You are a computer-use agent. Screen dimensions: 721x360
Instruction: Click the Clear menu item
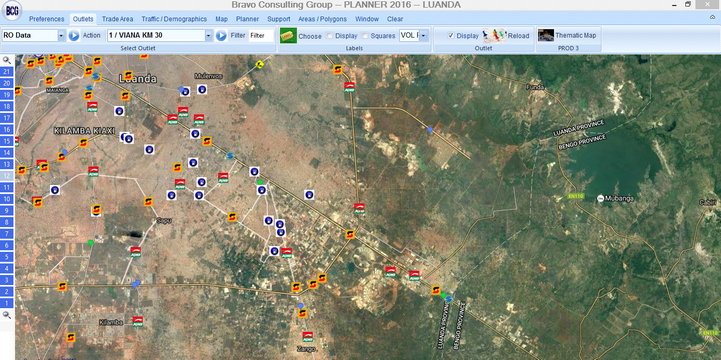[x=395, y=19]
